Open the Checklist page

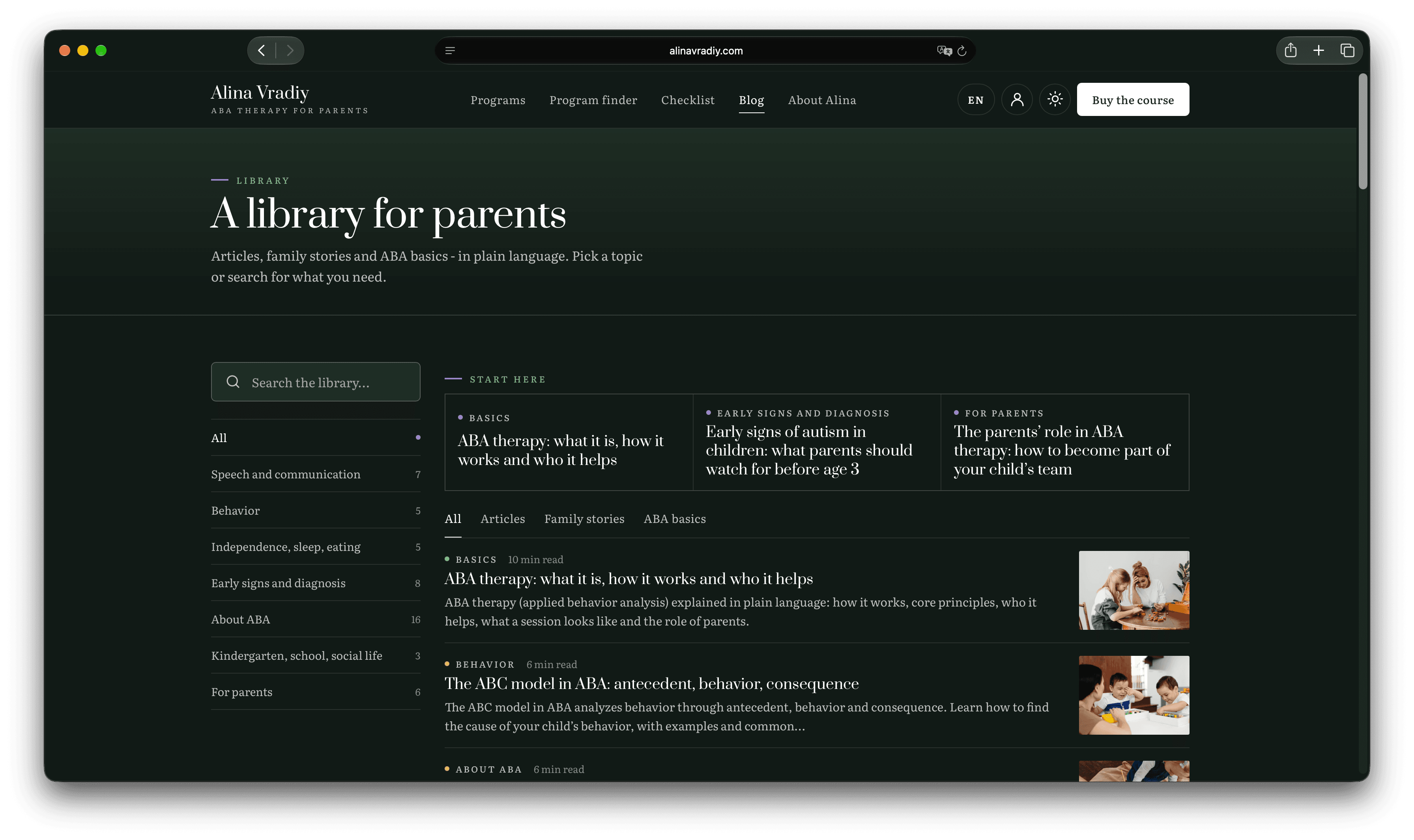point(687,100)
